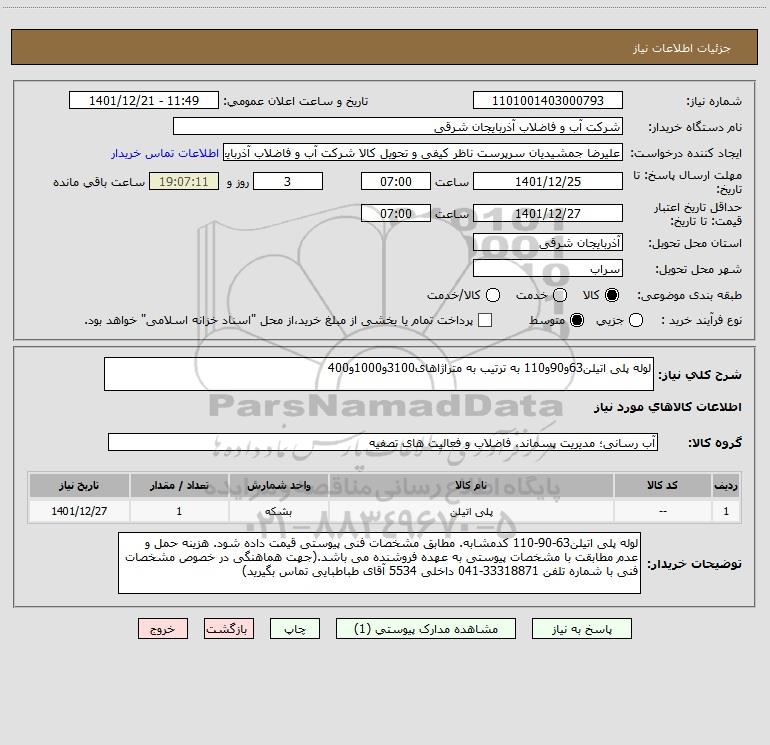The height and width of the screenshot is (745, 770).
Task: Click the general description field لوله پلی اتیلن
Action: 379,374
